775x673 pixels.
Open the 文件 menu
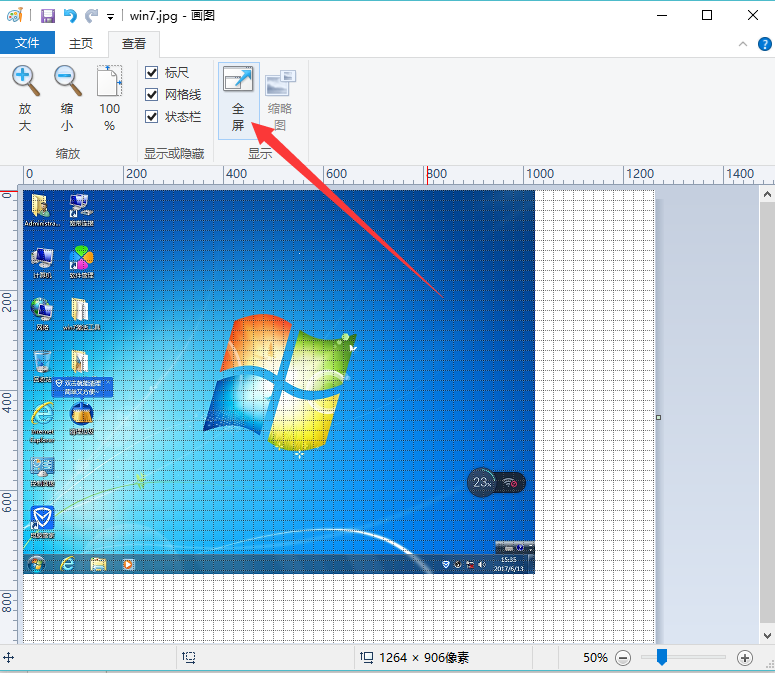[27, 43]
